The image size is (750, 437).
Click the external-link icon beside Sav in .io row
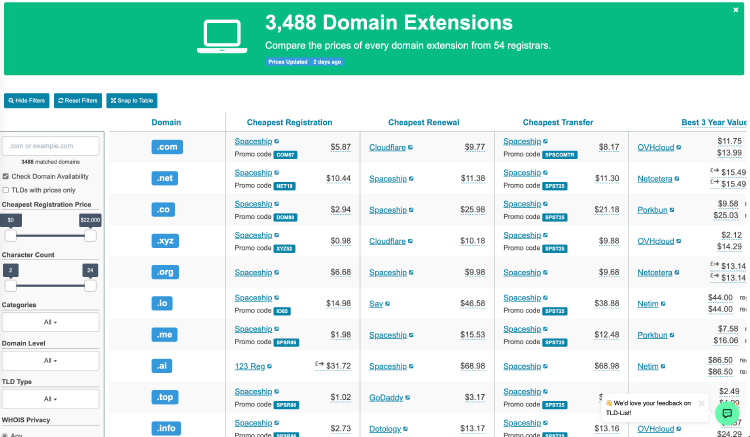pyautogui.click(x=387, y=304)
